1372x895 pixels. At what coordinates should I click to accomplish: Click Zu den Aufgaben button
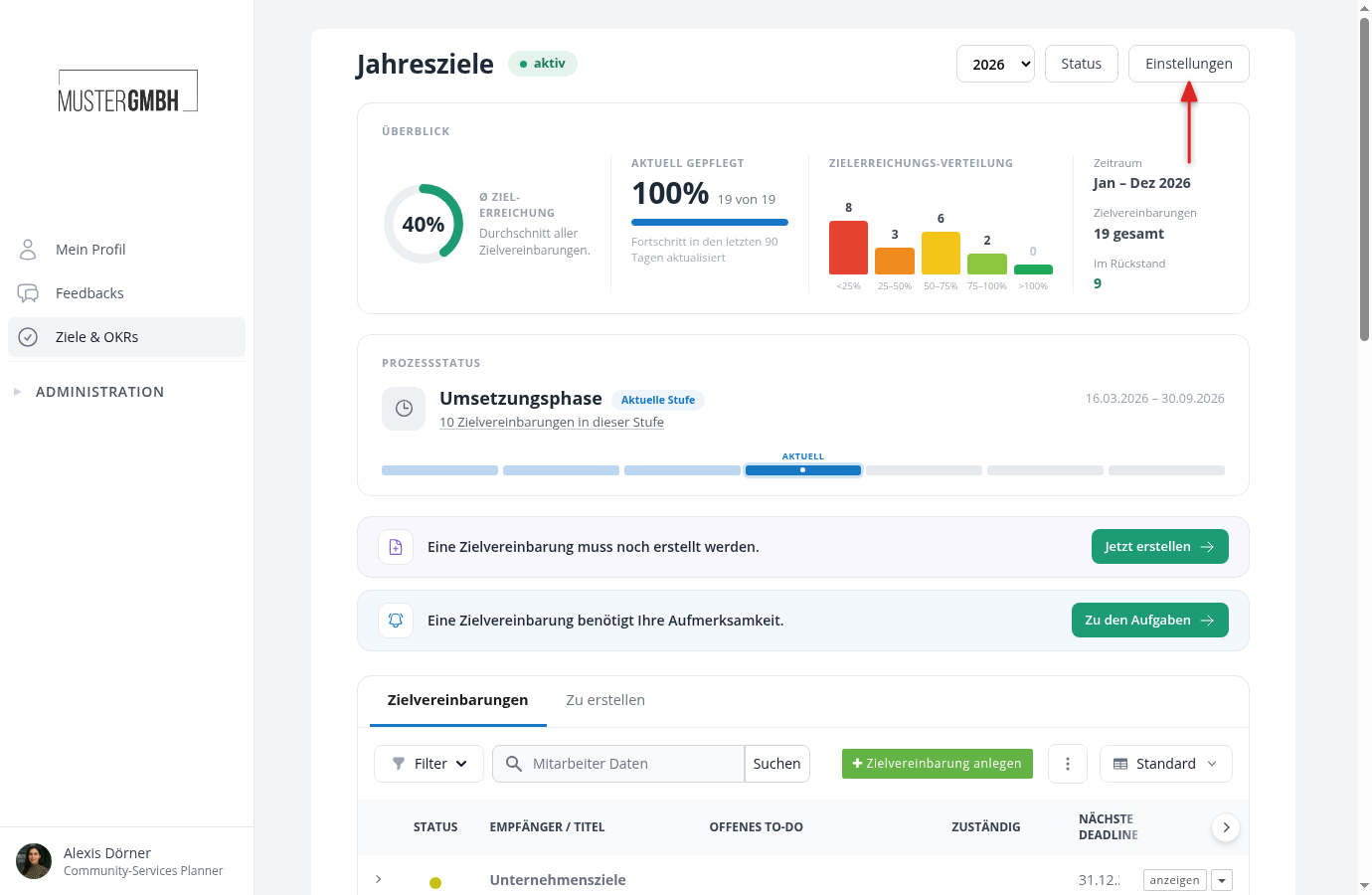click(1150, 621)
